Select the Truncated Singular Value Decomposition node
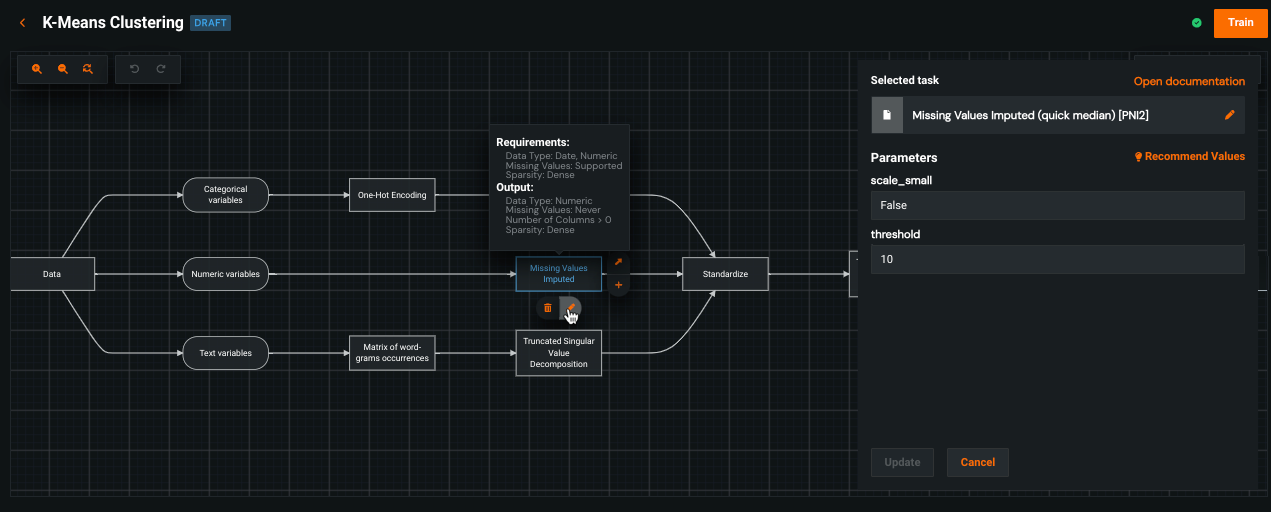Viewport: 1273px width, 512px height. click(558, 353)
